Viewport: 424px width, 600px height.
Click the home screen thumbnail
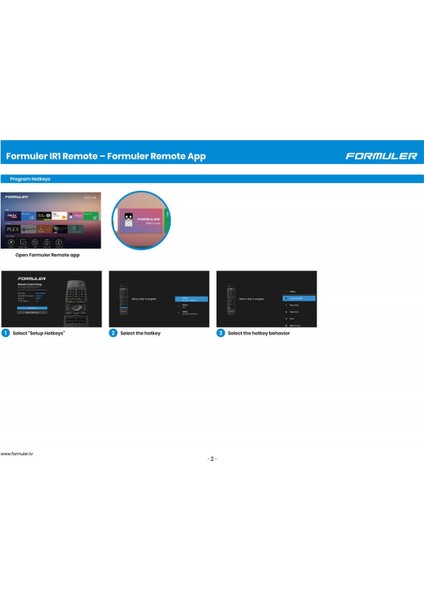pyautogui.click(x=51, y=220)
